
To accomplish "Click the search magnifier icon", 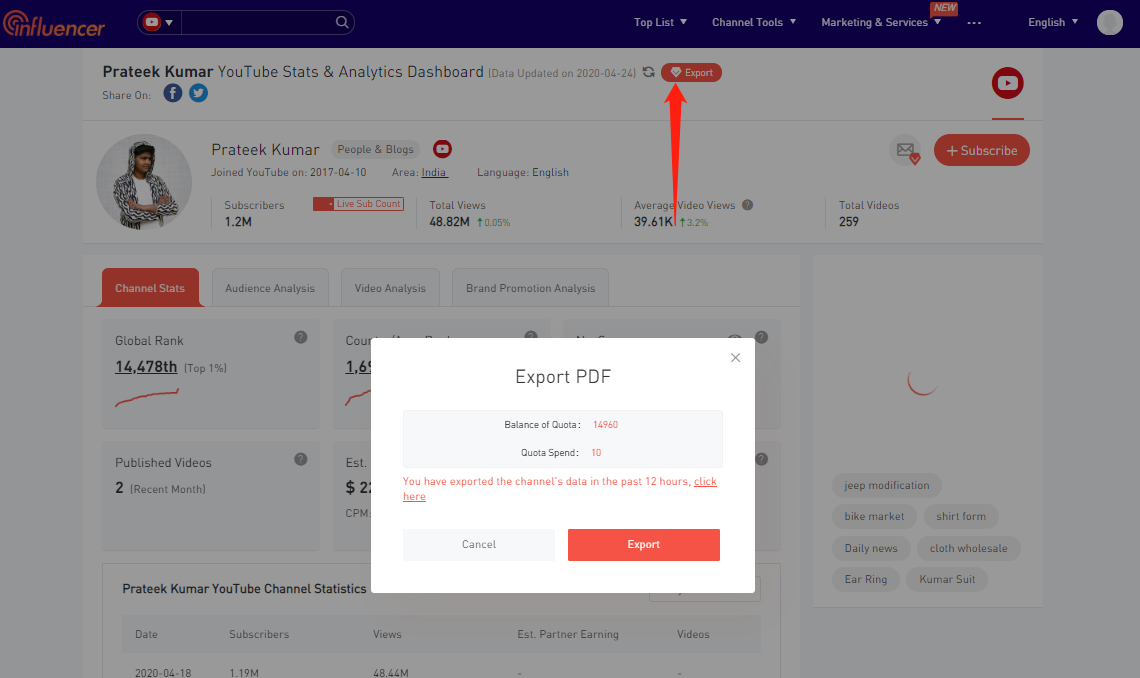I will [342, 23].
